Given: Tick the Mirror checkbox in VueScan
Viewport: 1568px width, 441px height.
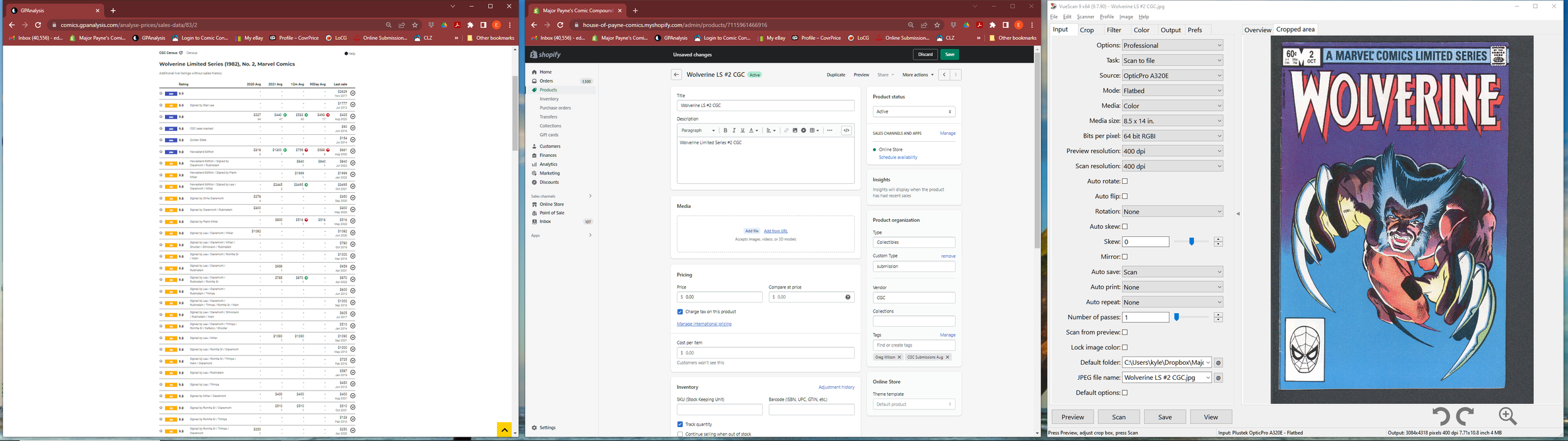Looking at the screenshot, I should coord(1125,257).
